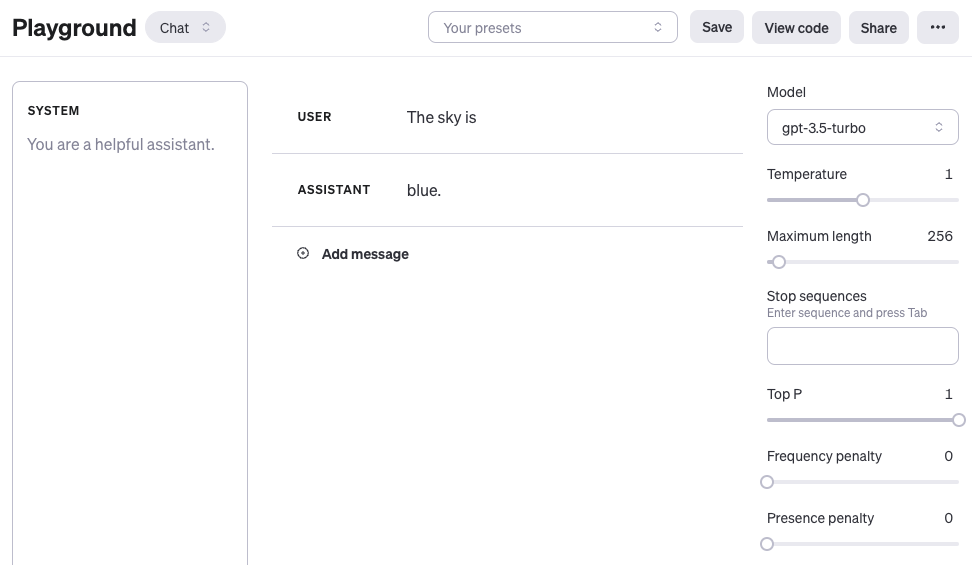Click the Maximum length slider handle

779,262
